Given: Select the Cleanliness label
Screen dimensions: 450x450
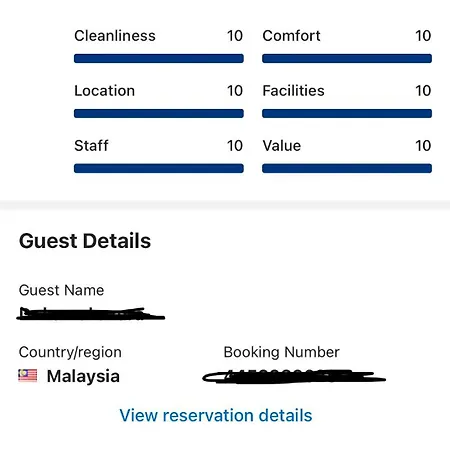Looking at the screenshot, I should [x=115, y=36].
